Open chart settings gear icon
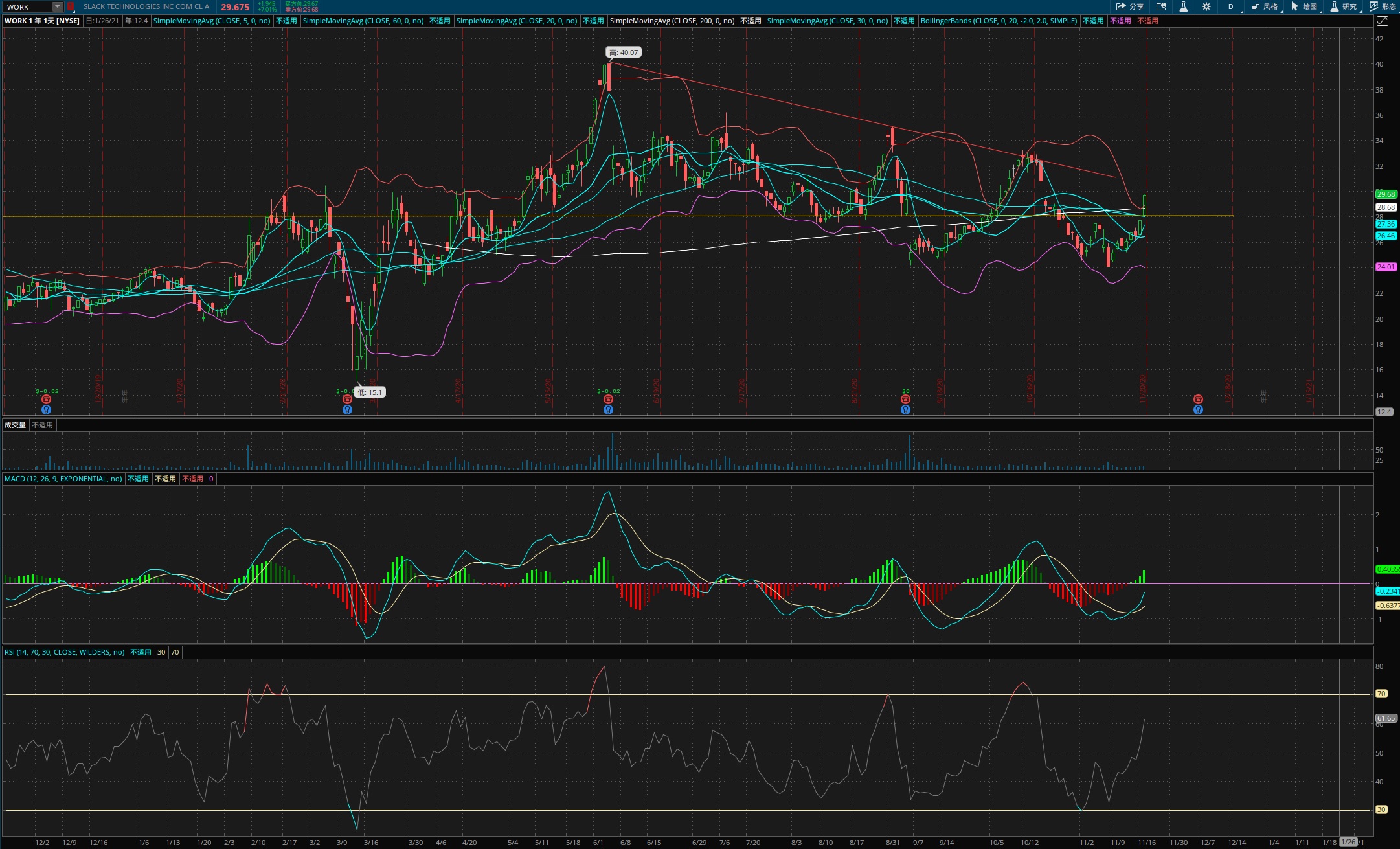 [1206, 6]
